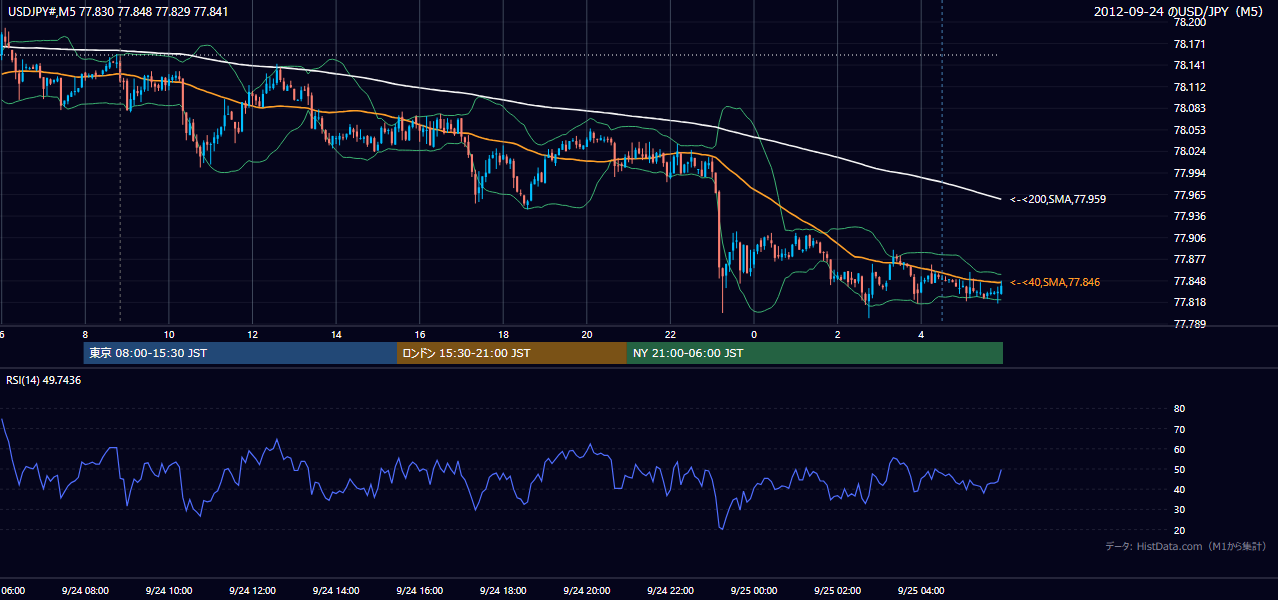Click RSI scale level 70
The width and height of the screenshot is (1278, 600).
coord(1179,429)
